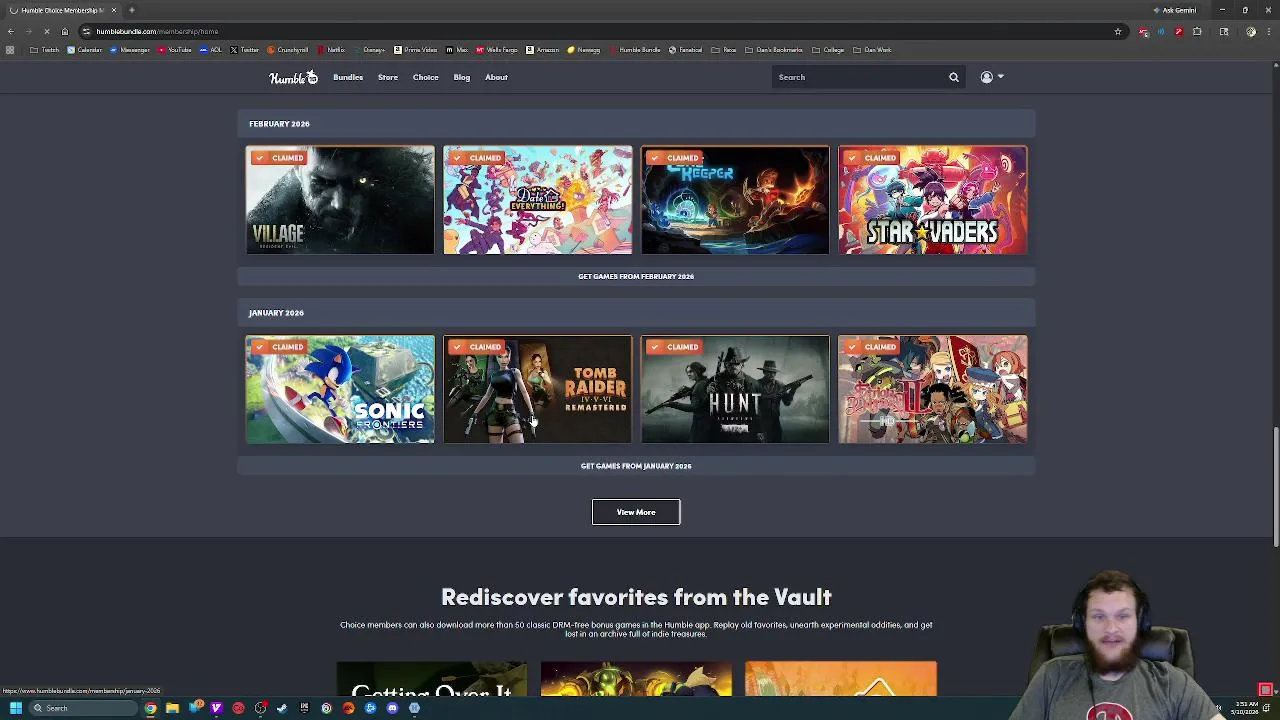
Task: Open the Sonic Frontiers game tile
Action: [x=340, y=389]
